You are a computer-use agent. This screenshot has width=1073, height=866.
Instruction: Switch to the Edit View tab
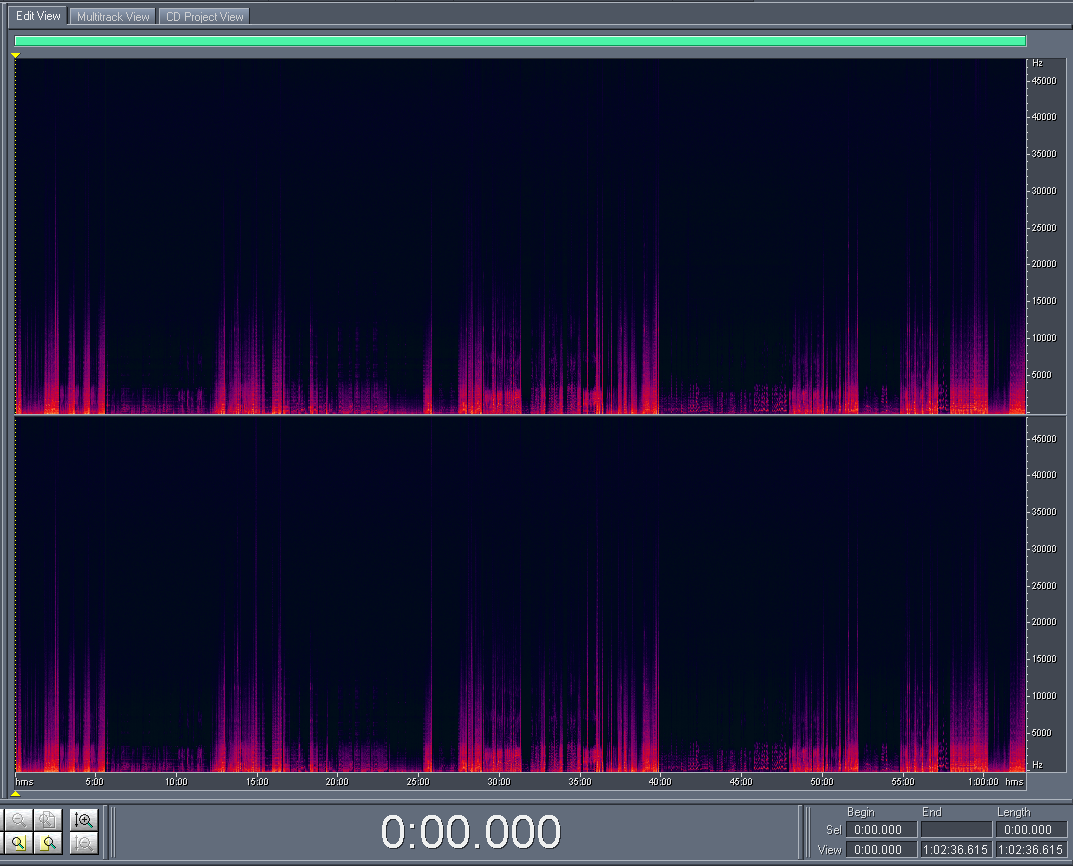pyautogui.click(x=38, y=16)
